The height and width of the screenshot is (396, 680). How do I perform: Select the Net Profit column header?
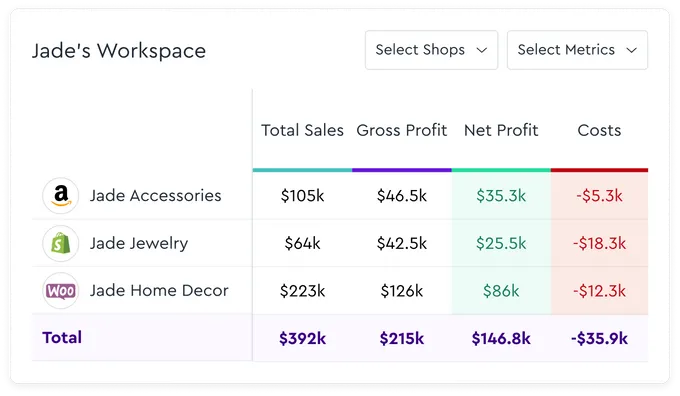pos(501,130)
